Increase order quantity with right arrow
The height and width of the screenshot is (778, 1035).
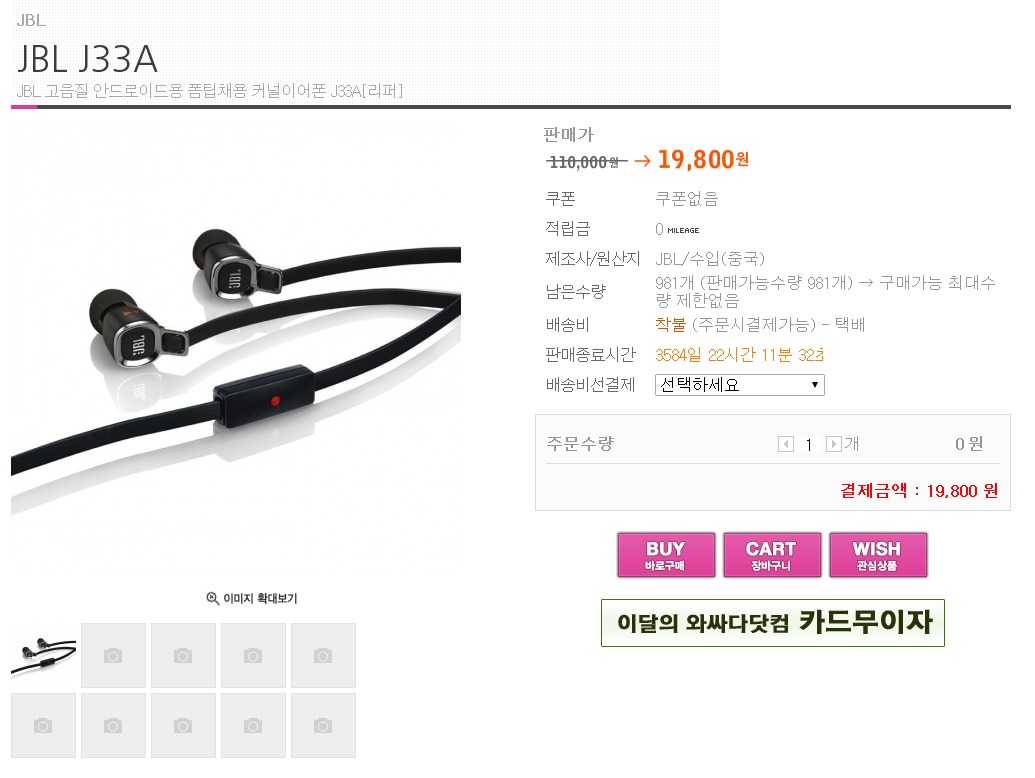834,444
